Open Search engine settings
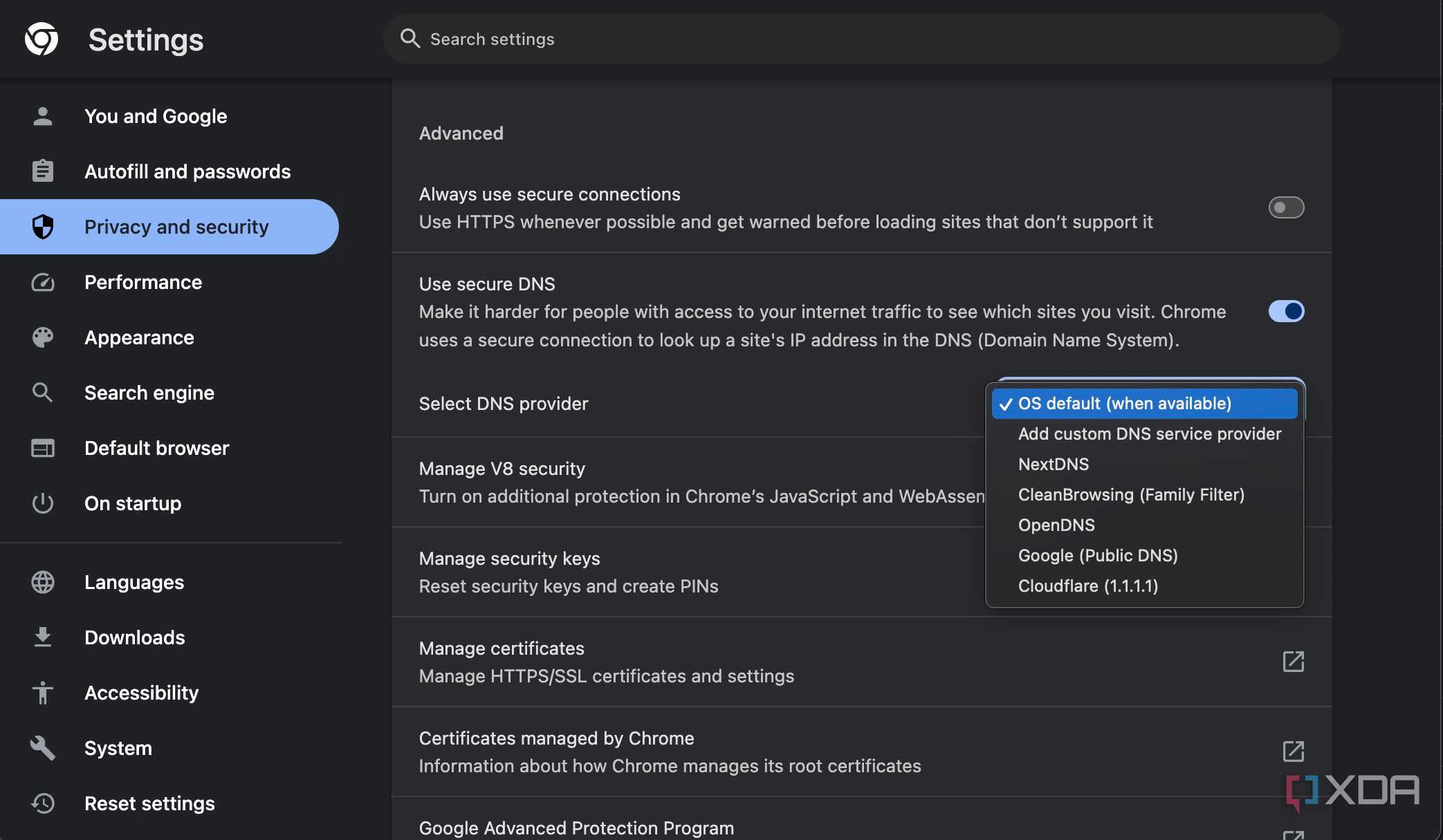Viewport: 1443px width, 840px height. (x=169, y=393)
